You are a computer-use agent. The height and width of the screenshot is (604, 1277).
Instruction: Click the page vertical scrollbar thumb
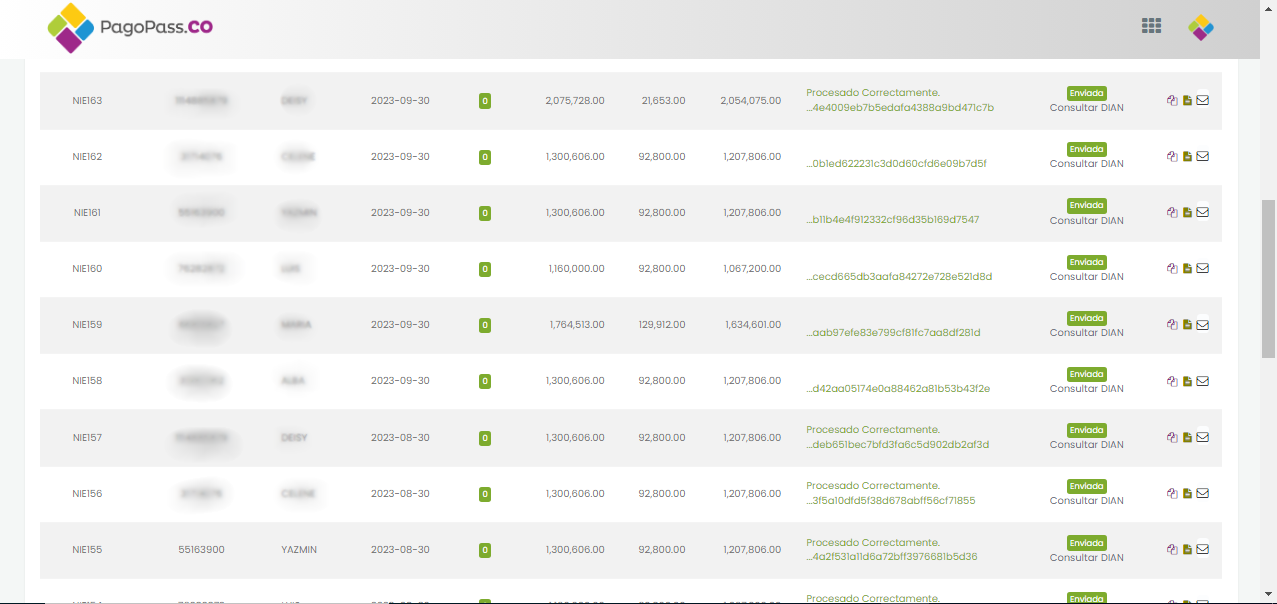(1268, 278)
